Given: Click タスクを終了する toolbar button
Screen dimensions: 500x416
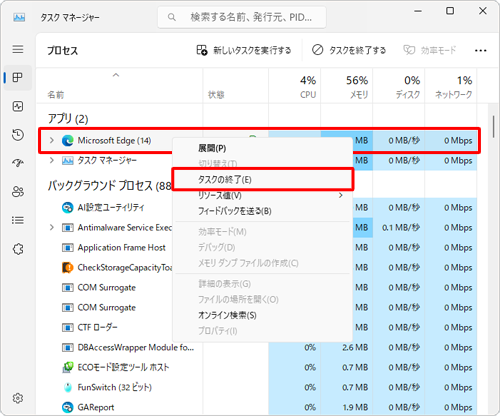Looking at the screenshot, I should 349,50.
